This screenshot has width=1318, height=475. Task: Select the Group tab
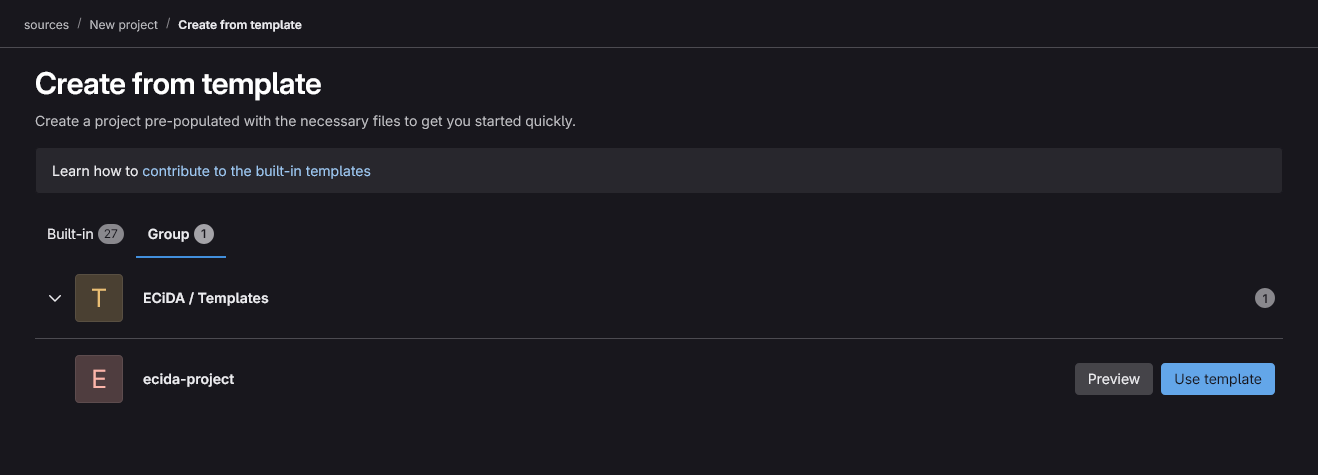click(x=181, y=234)
